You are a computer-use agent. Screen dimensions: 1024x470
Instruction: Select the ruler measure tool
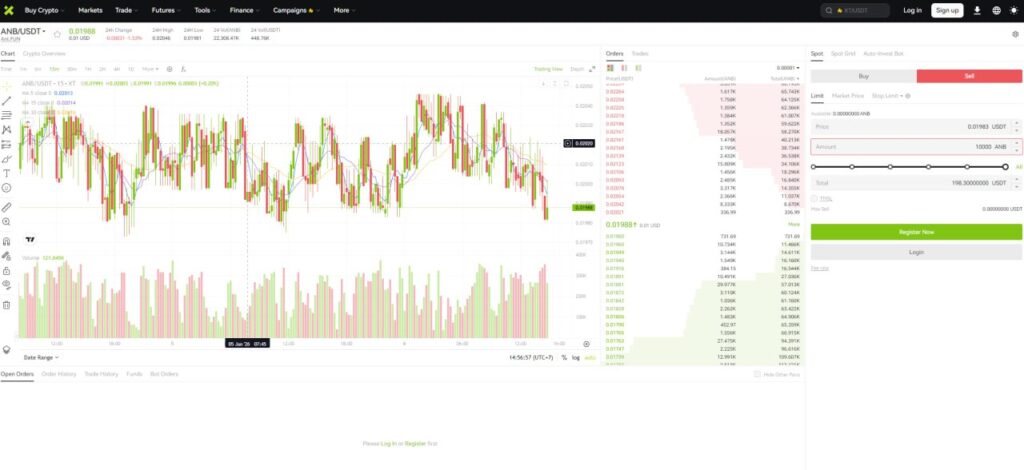(7, 207)
